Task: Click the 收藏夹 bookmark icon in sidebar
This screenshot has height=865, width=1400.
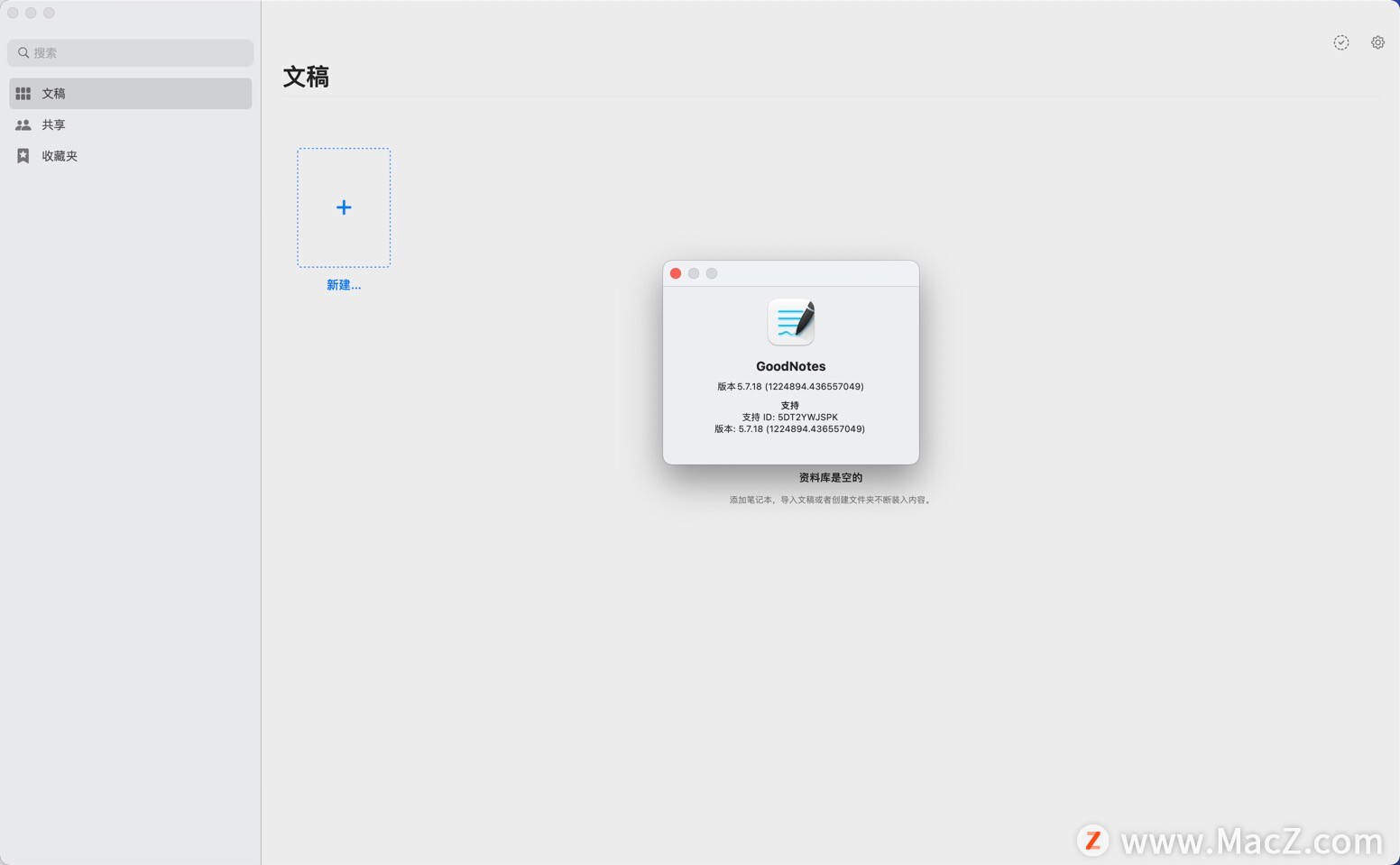Action: 23,156
